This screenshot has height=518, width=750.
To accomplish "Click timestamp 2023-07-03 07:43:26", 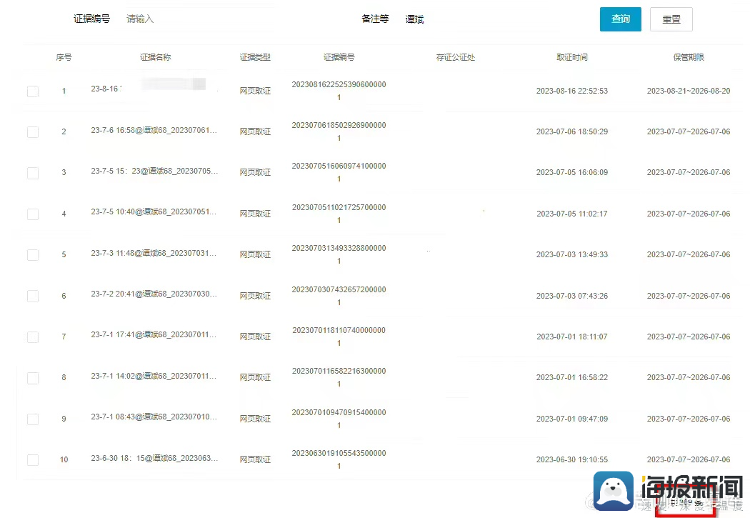I will pos(572,296).
